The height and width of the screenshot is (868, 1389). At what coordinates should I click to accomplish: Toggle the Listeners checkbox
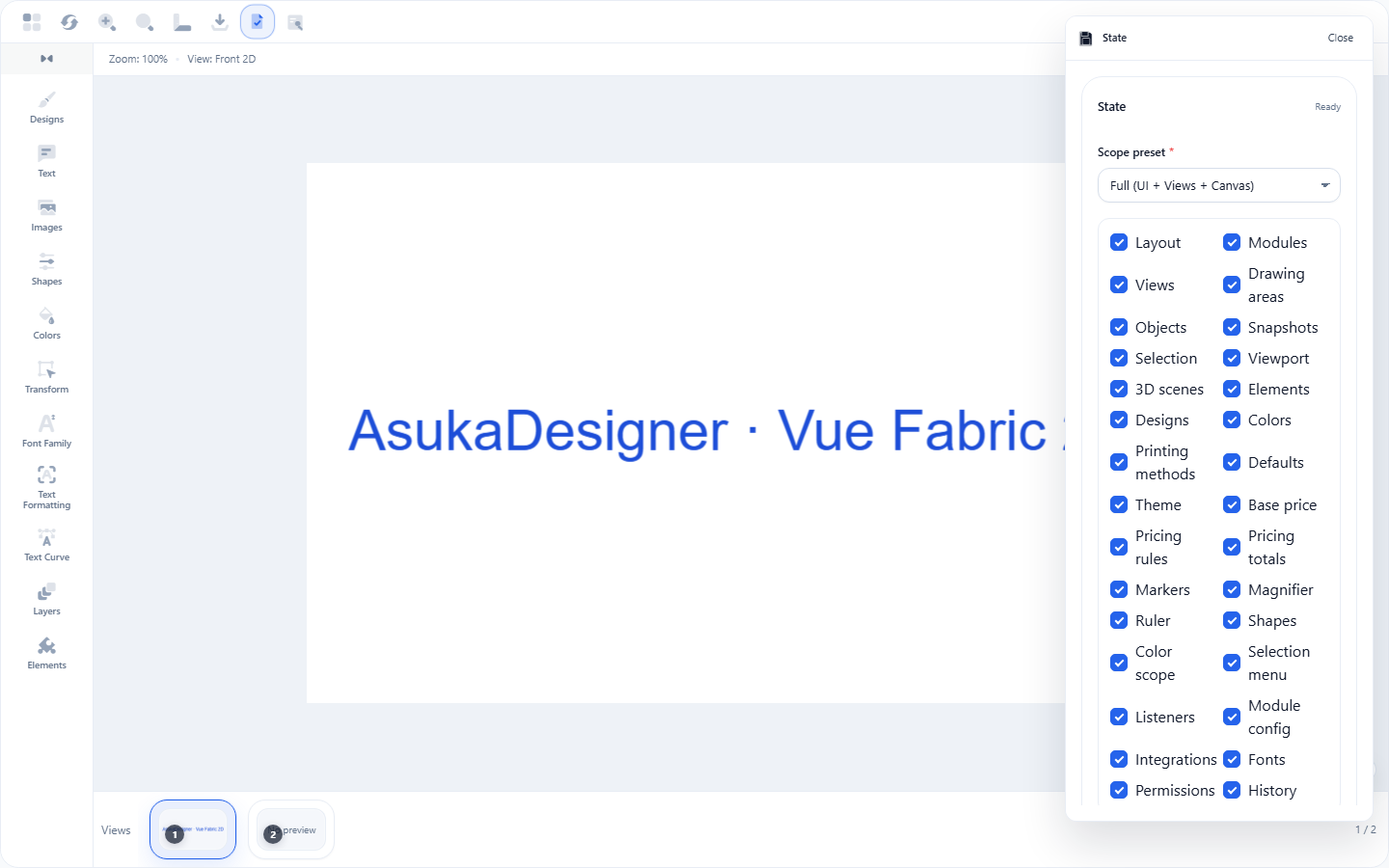click(1119, 717)
